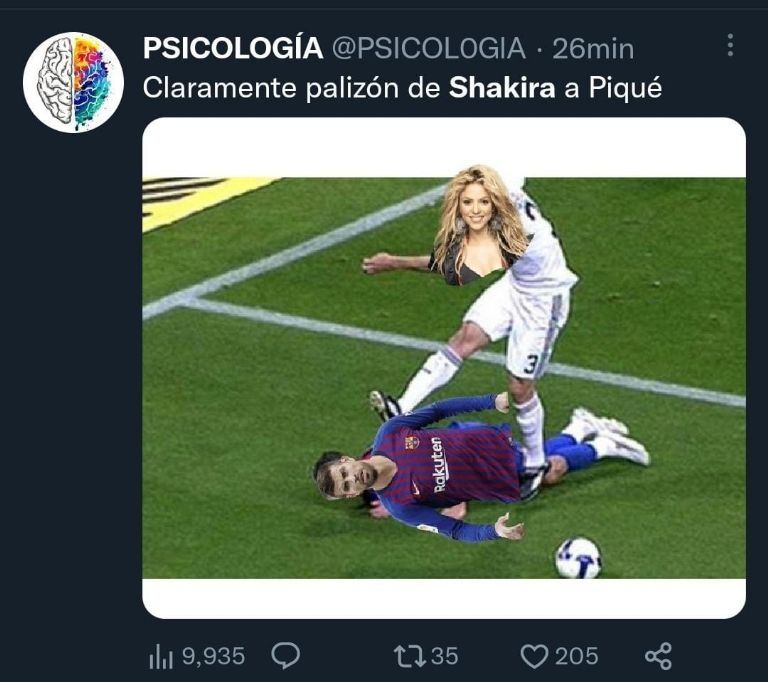Click the @PSICOLOGIA handle
This screenshot has width=768, height=682.
[428, 48]
